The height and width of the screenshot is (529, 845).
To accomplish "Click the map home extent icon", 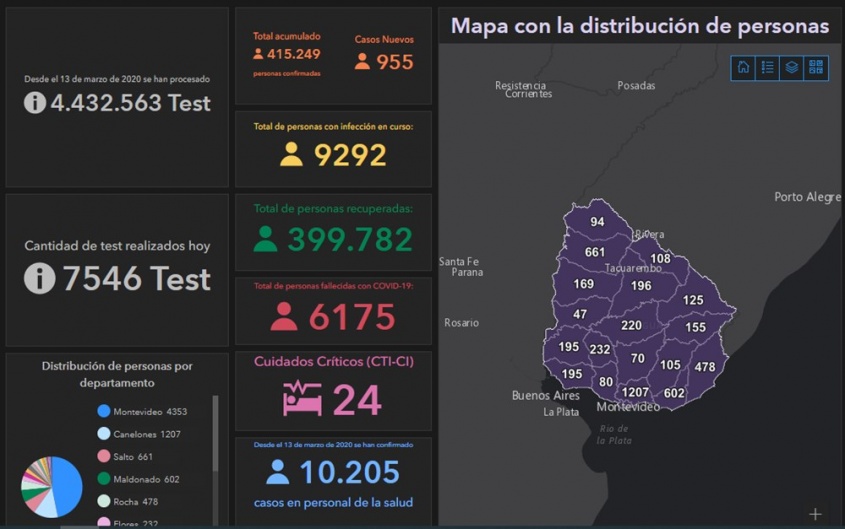I will point(743,68).
